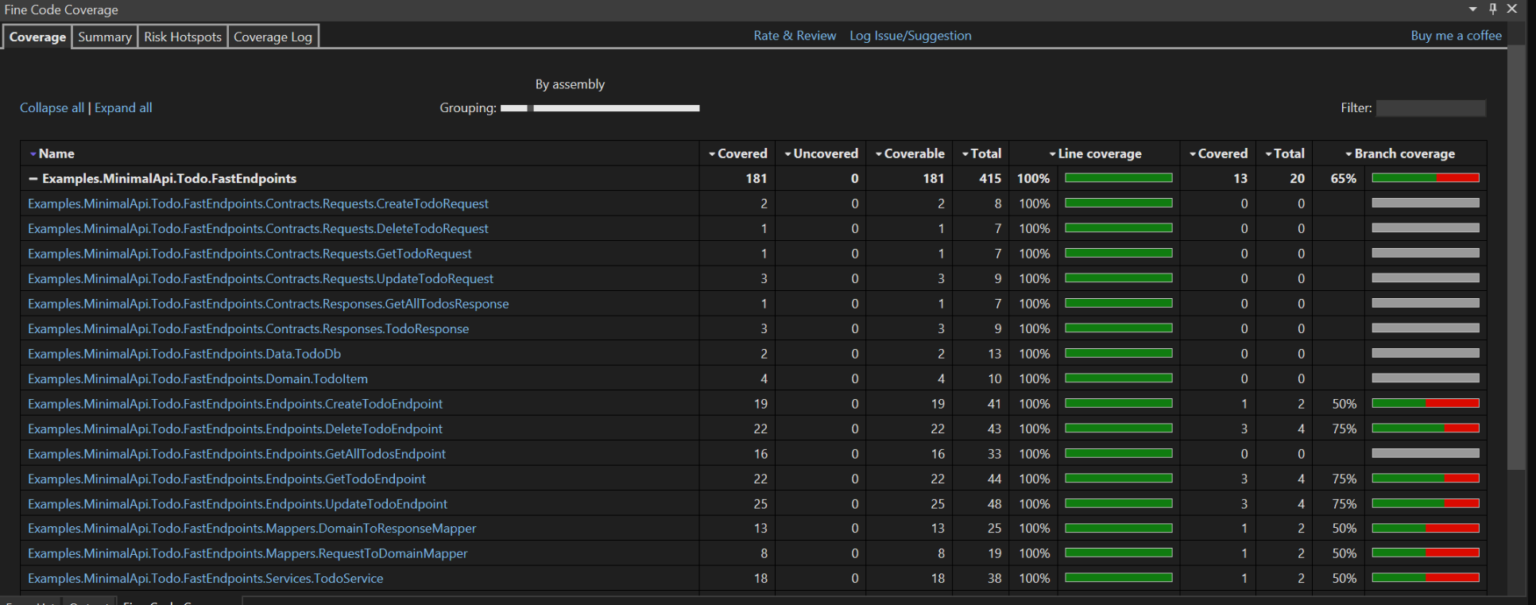Collapse the Examples.MinimalApi.Todo.FastEndpoints assembly row
Image resolution: width=1536 pixels, height=605 pixels.
click(x=33, y=179)
